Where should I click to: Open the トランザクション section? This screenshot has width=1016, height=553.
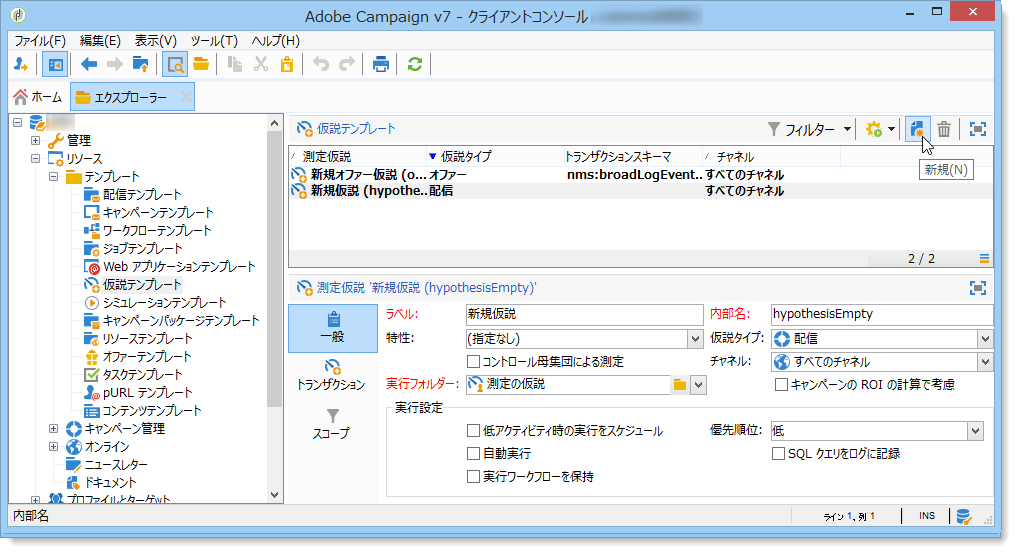[x=331, y=375]
